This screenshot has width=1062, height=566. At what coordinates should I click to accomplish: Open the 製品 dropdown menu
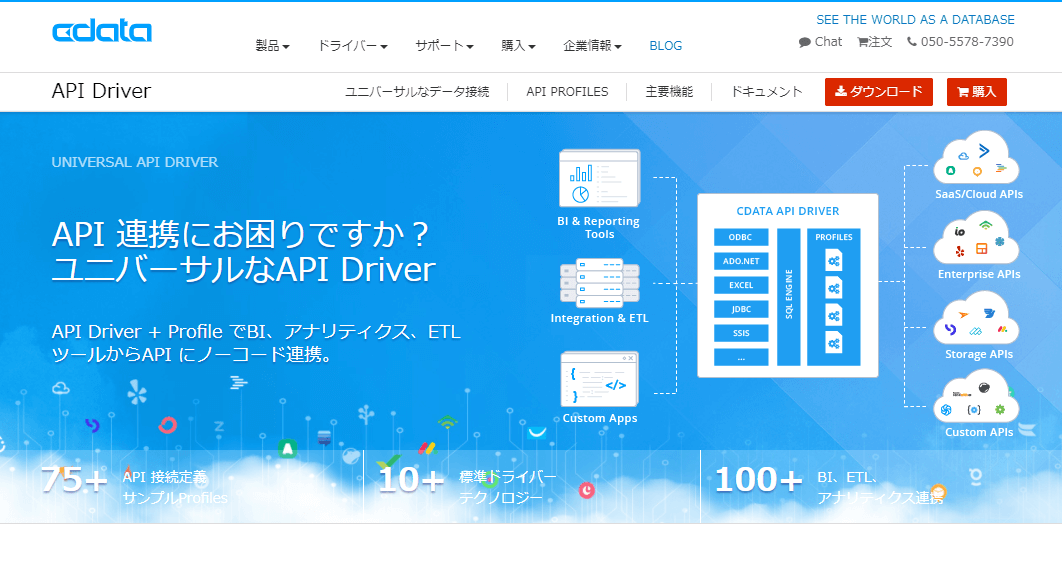point(272,45)
